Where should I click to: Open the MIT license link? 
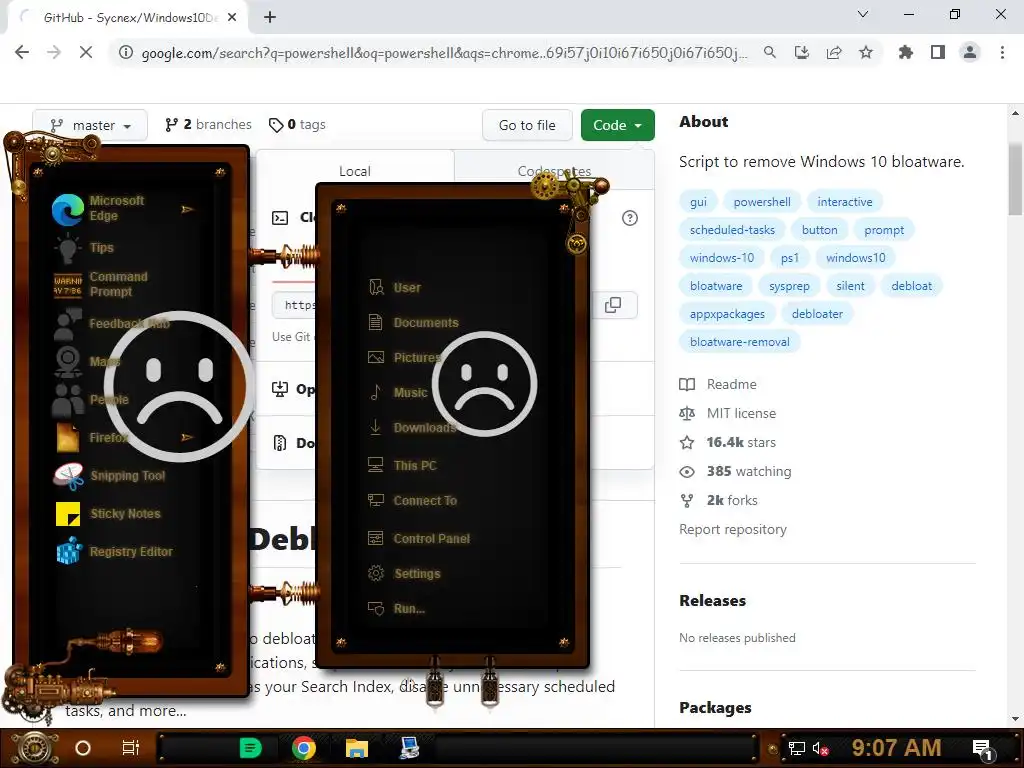[728, 413]
